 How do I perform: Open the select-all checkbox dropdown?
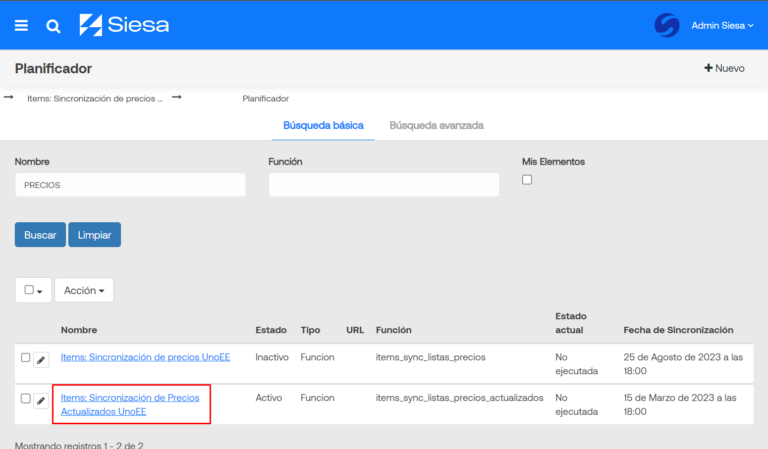coord(33,290)
